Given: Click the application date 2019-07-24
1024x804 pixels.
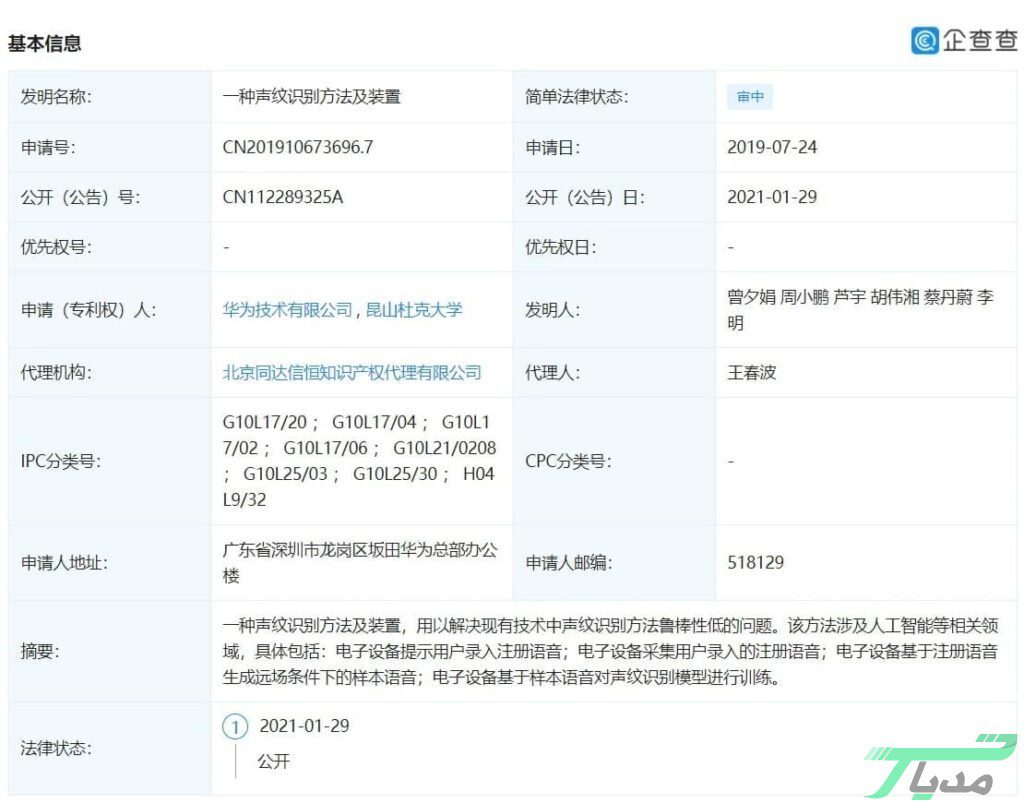Looking at the screenshot, I should pos(771,147).
